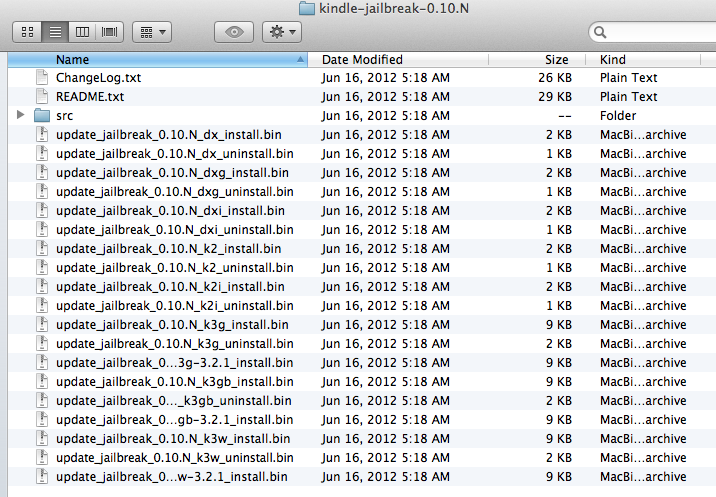Select update_jailbreak_0..._k3gb_uninstall.bin file icon

(x=42, y=401)
